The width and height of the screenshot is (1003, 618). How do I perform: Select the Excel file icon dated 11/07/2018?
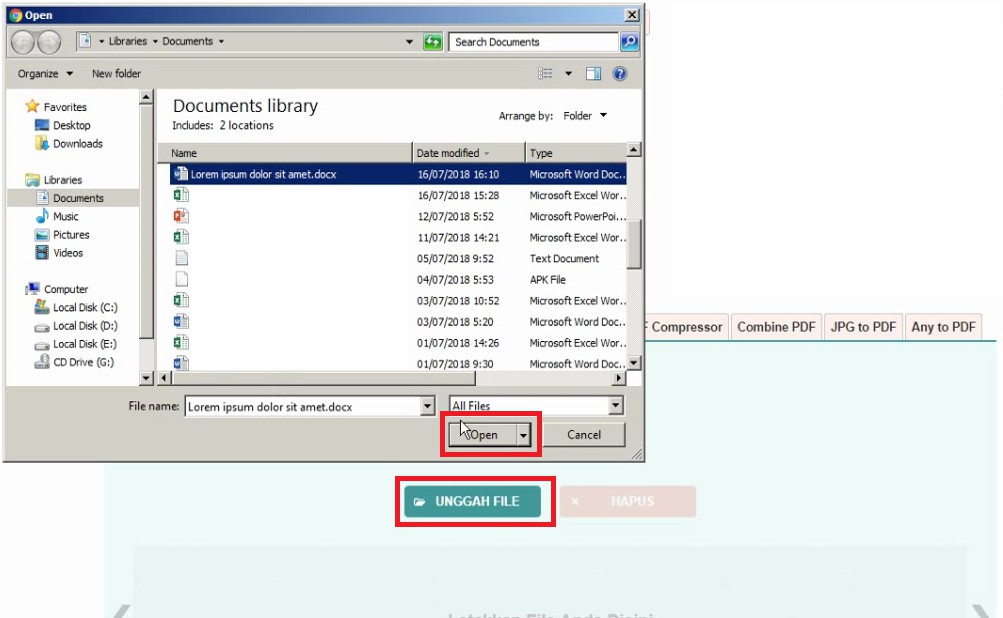181,237
